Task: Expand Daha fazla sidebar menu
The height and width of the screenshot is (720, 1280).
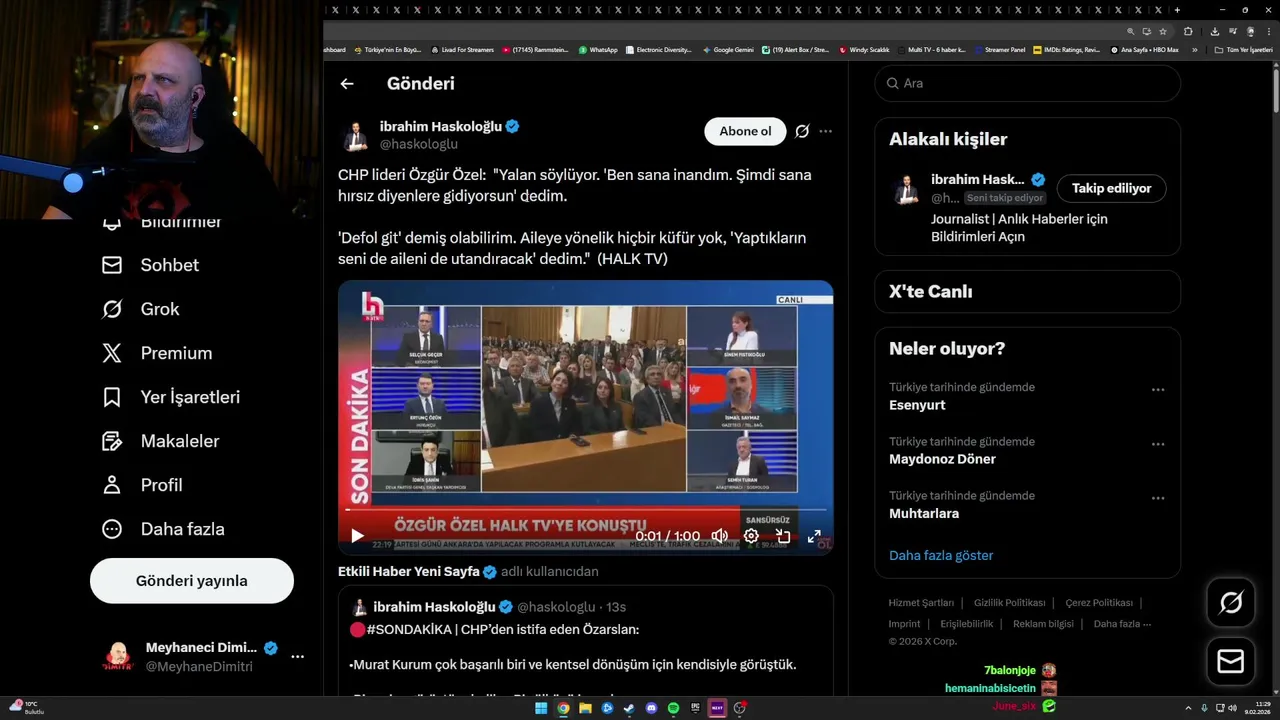Action: tap(163, 529)
